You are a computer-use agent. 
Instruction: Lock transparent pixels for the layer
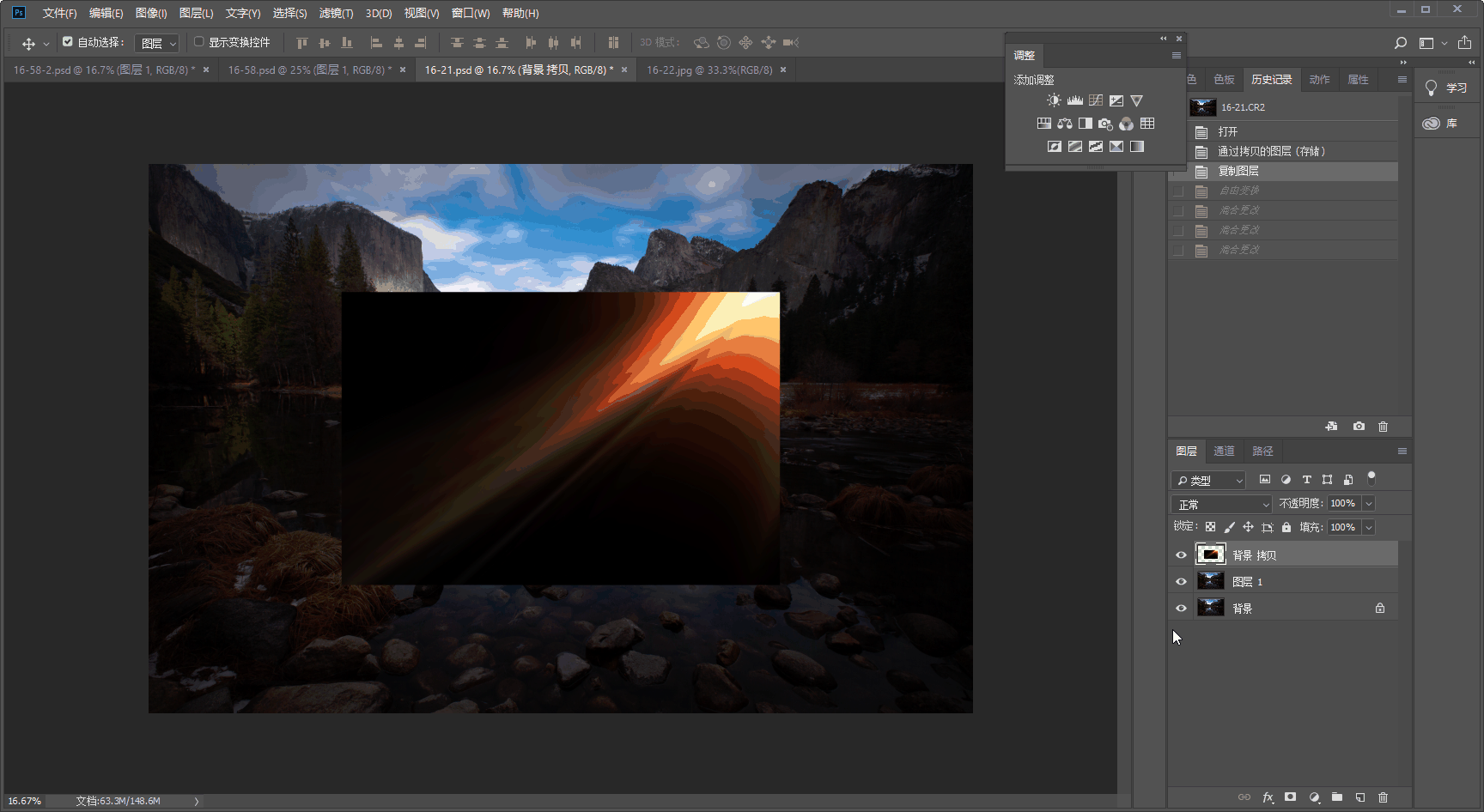[x=1210, y=527]
